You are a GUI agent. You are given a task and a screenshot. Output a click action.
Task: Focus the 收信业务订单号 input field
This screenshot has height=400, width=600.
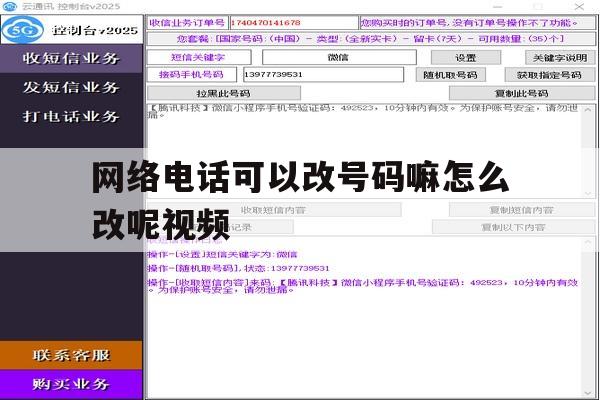tap(293, 23)
